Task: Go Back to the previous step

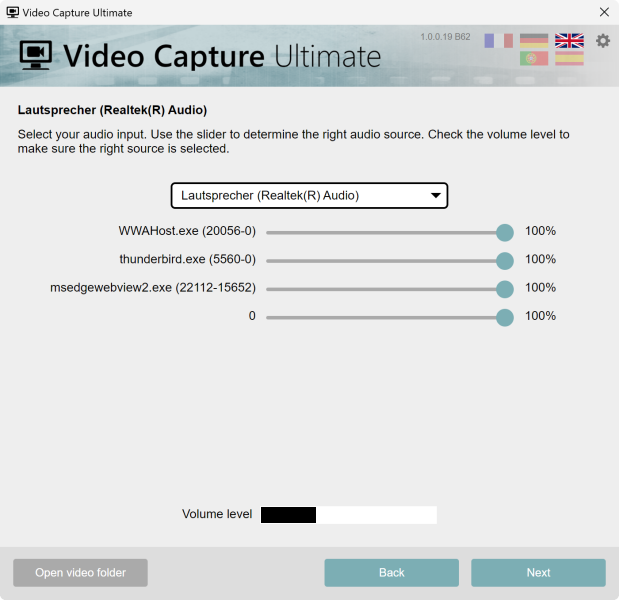Action: pyautogui.click(x=391, y=573)
